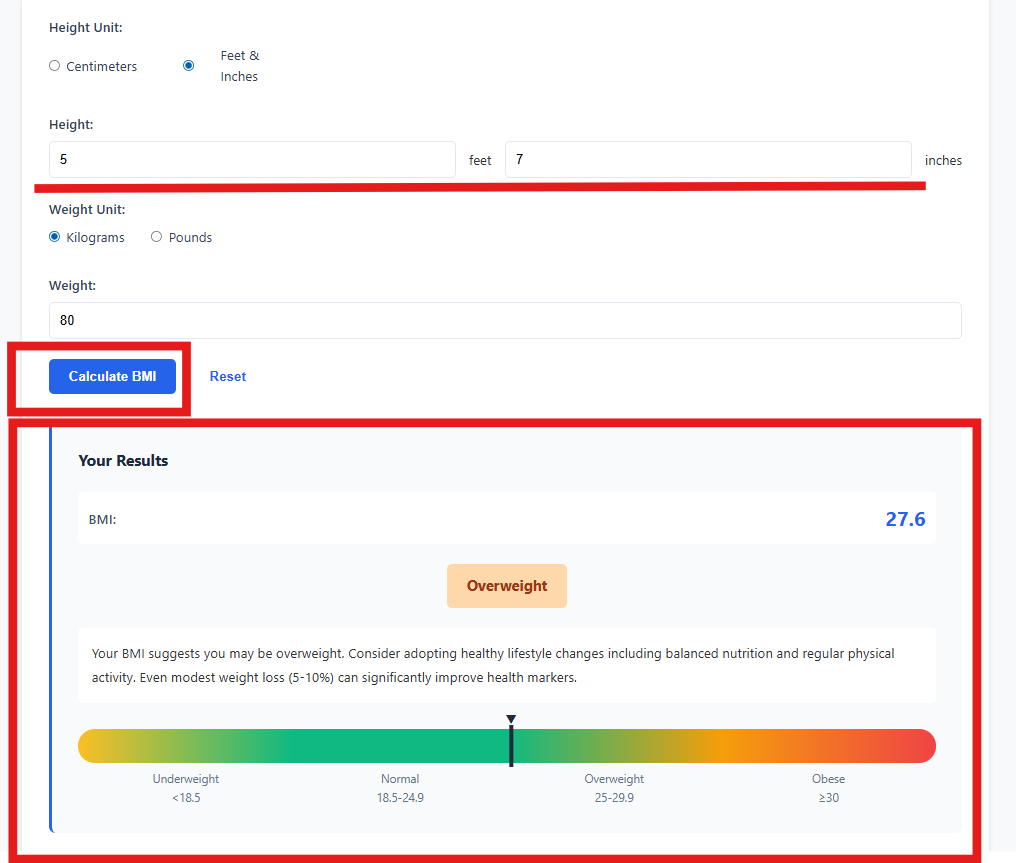Click the Underweight <18.5 label
The width and height of the screenshot is (1016, 863).
point(185,788)
